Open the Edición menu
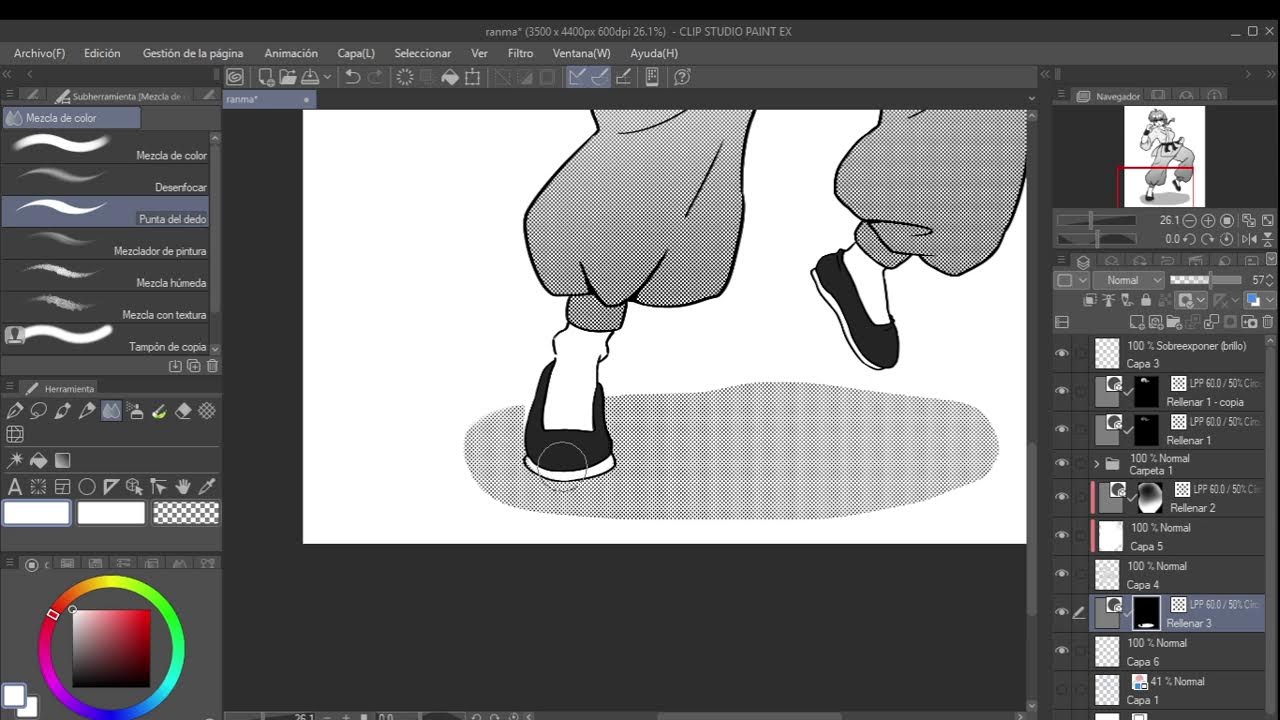 (102, 53)
